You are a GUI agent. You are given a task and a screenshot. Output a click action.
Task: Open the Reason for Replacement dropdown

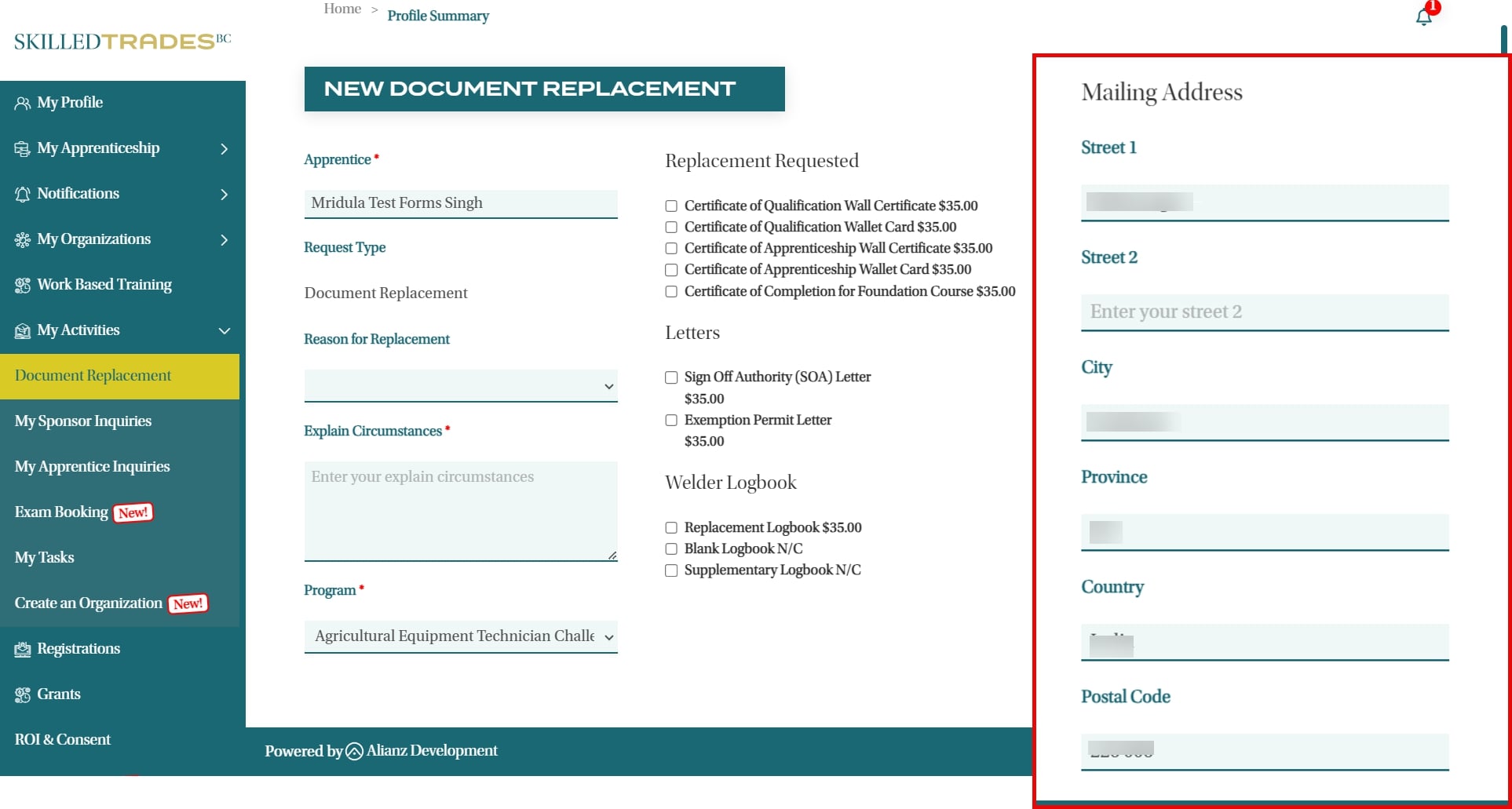pos(460,386)
